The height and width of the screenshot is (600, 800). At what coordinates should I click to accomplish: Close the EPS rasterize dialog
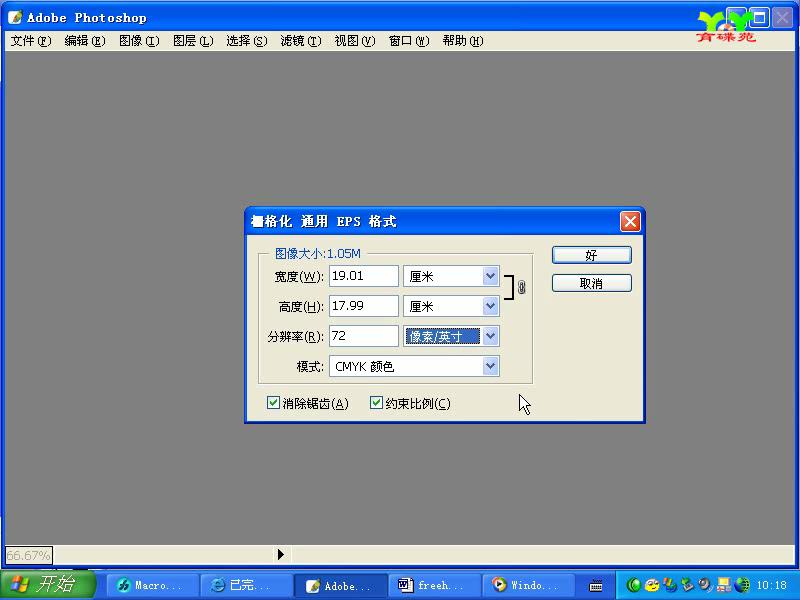point(630,221)
